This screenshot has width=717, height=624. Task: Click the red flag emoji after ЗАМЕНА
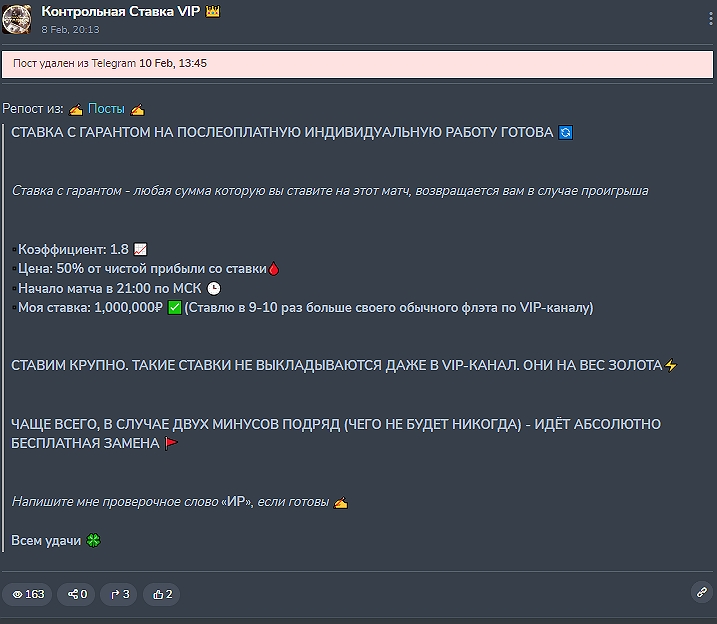pyautogui.click(x=171, y=443)
